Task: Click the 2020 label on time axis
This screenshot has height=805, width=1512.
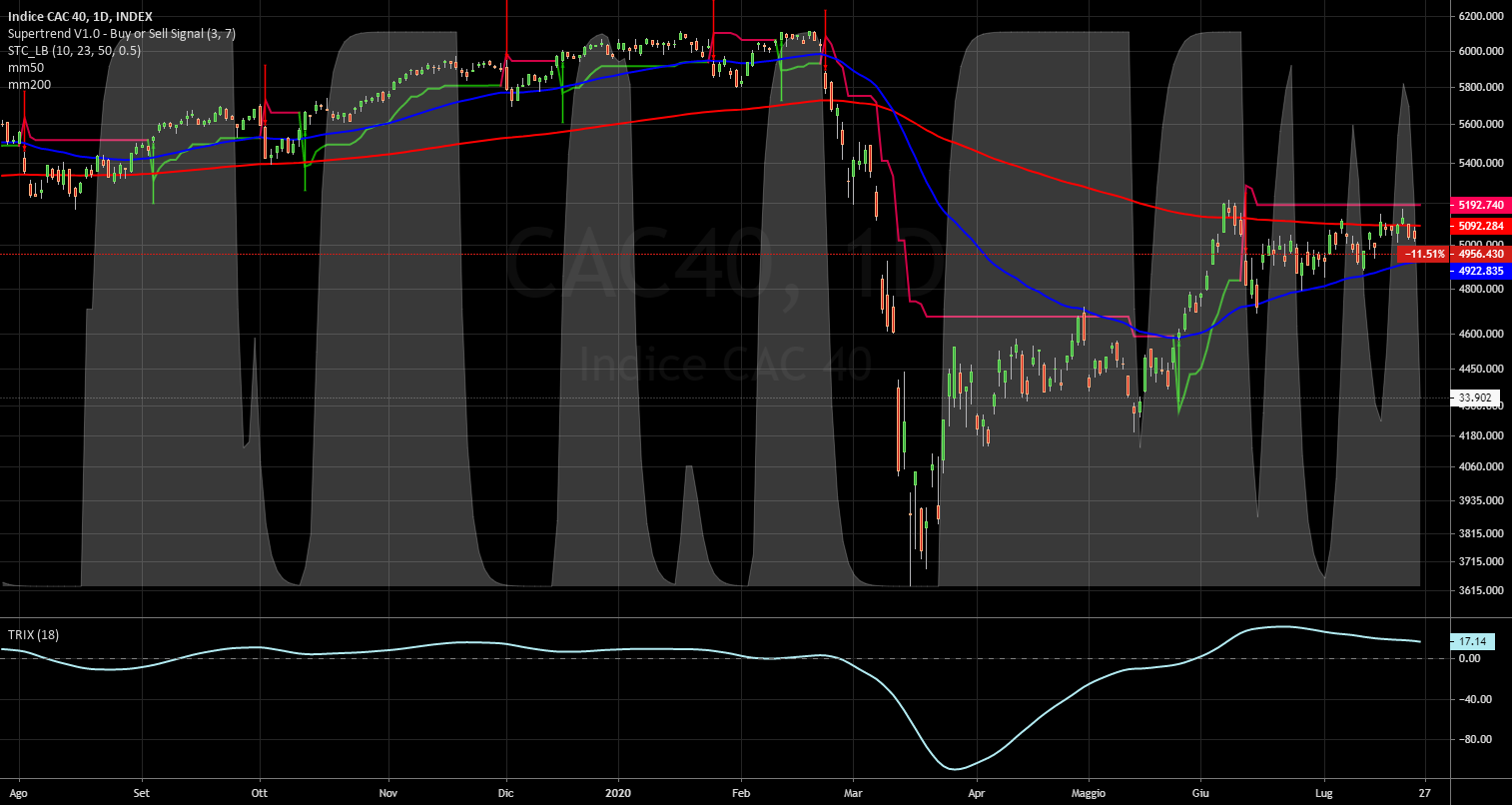Action: 618,794
